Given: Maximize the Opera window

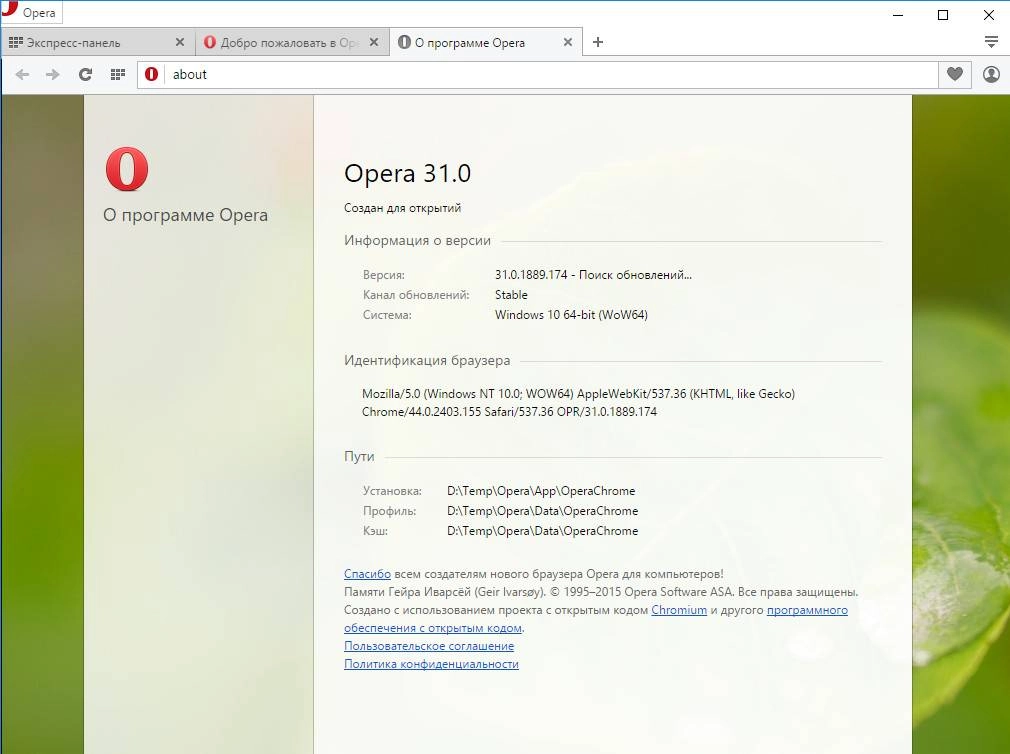Looking at the screenshot, I should 943,15.
